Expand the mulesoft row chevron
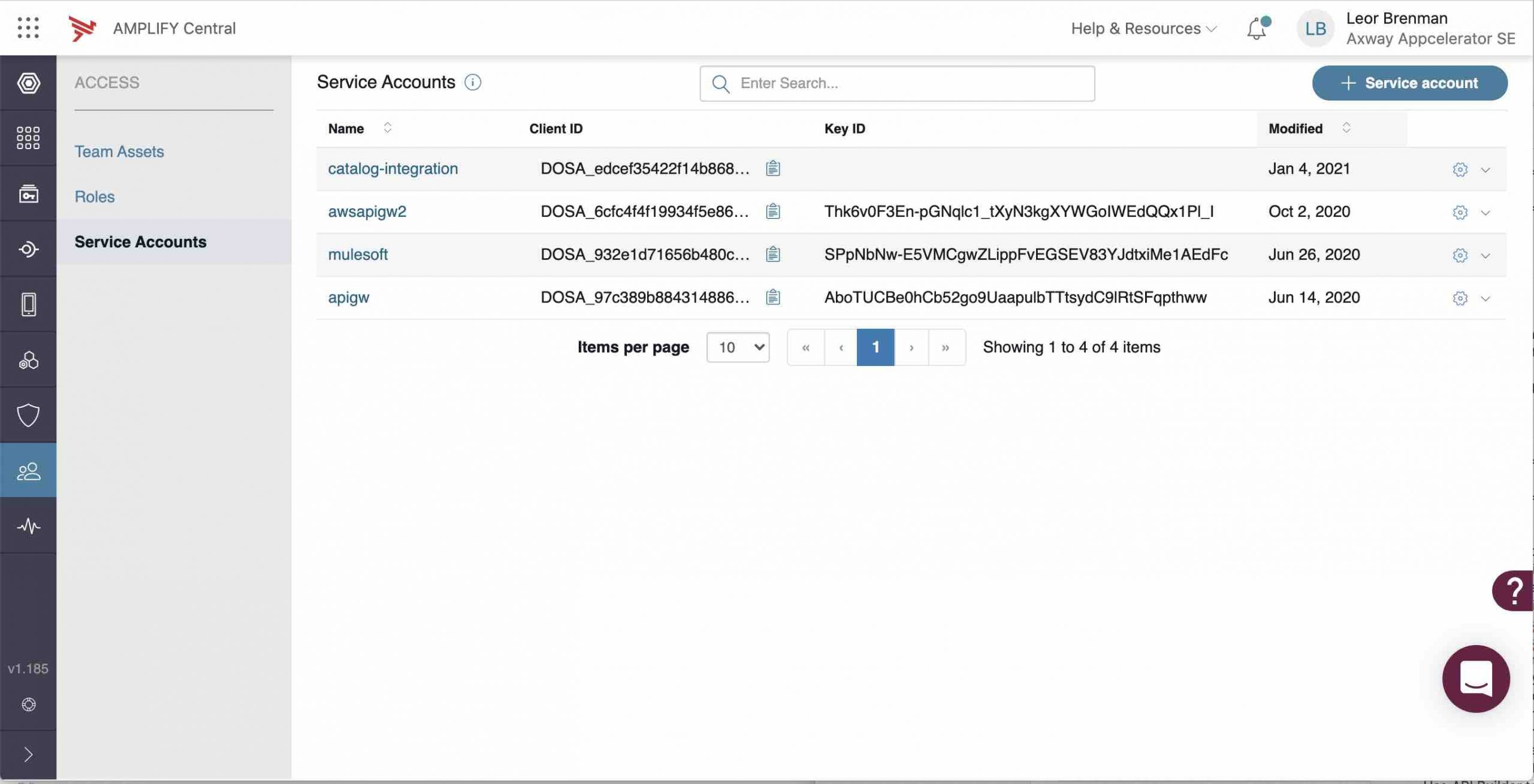 (x=1485, y=256)
